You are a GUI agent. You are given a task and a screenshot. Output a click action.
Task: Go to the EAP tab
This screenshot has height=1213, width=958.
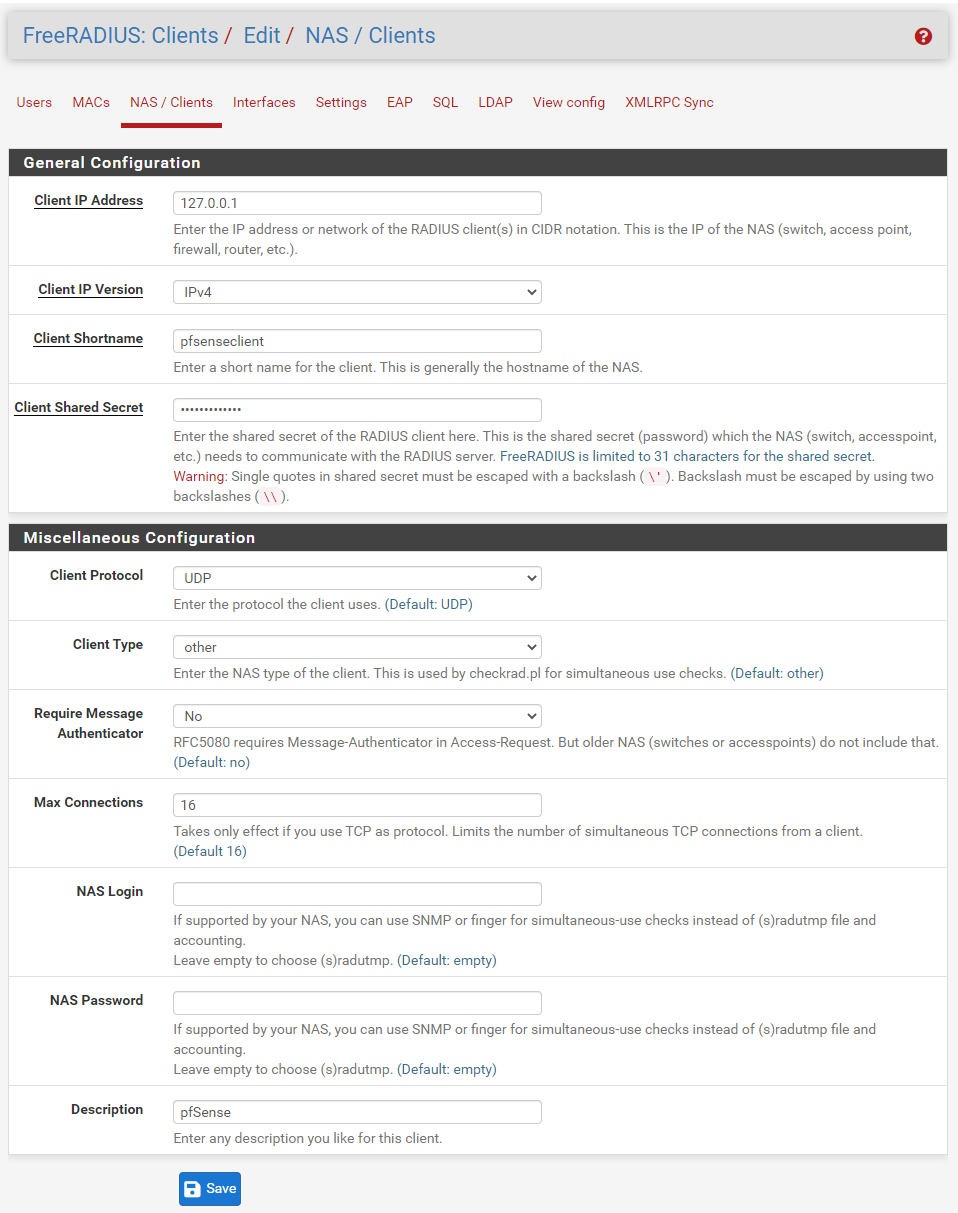point(400,102)
